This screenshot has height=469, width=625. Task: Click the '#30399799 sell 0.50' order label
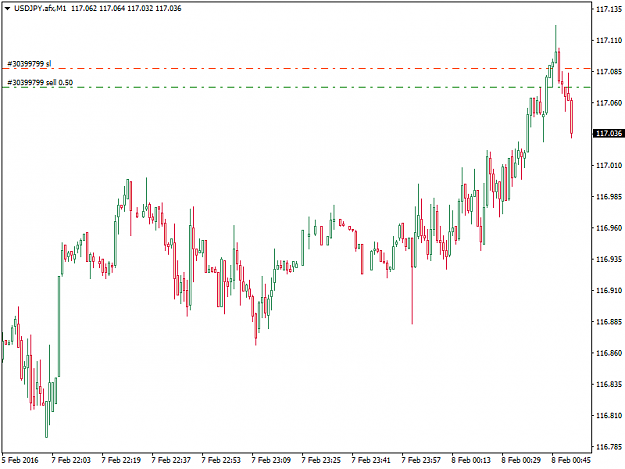(40, 82)
